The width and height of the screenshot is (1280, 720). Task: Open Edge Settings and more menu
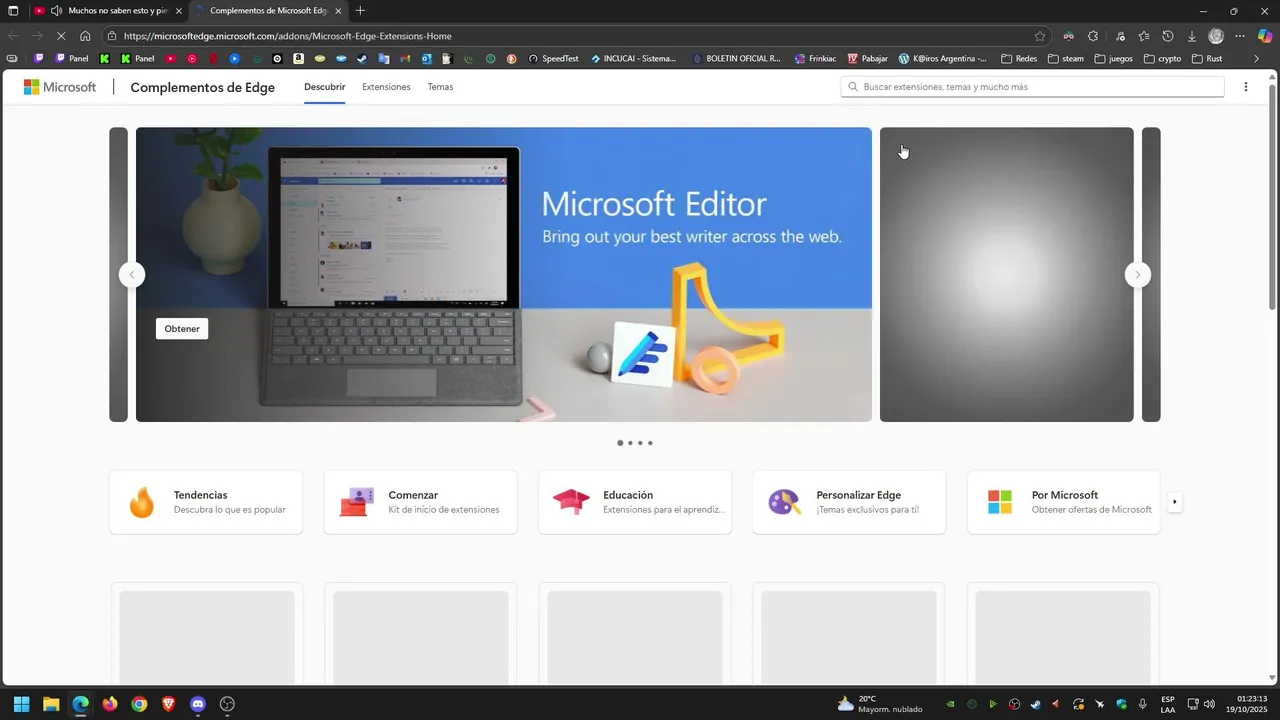[x=1240, y=36]
